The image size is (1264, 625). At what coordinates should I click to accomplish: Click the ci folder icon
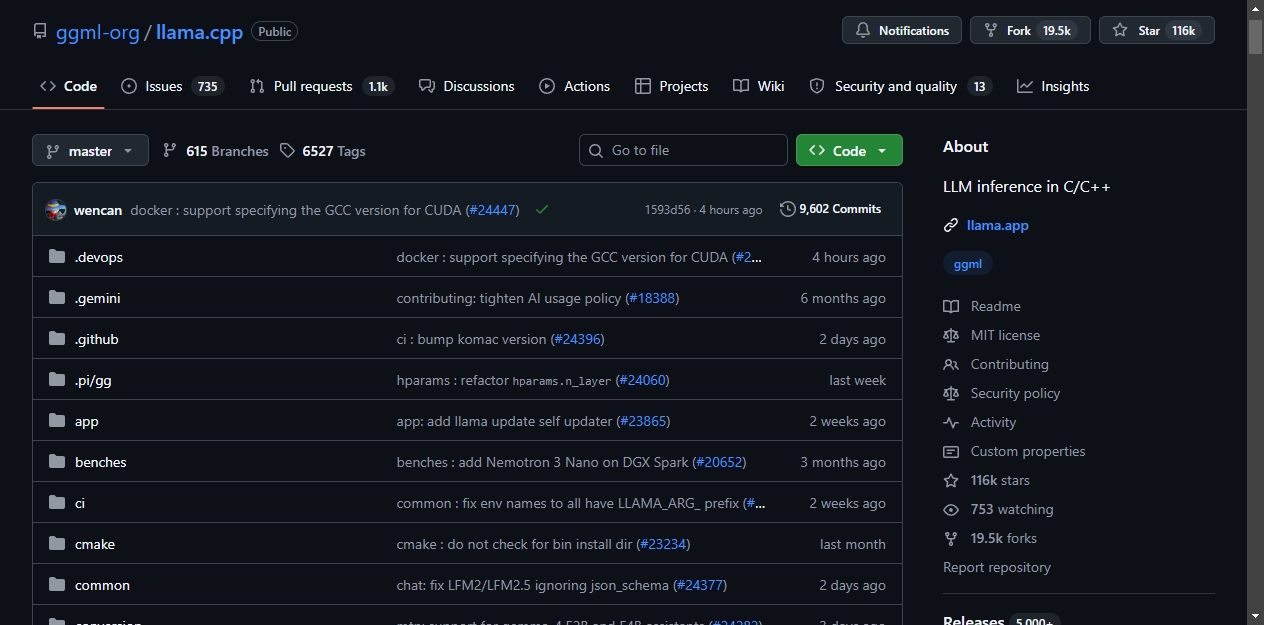pyautogui.click(x=57, y=503)
